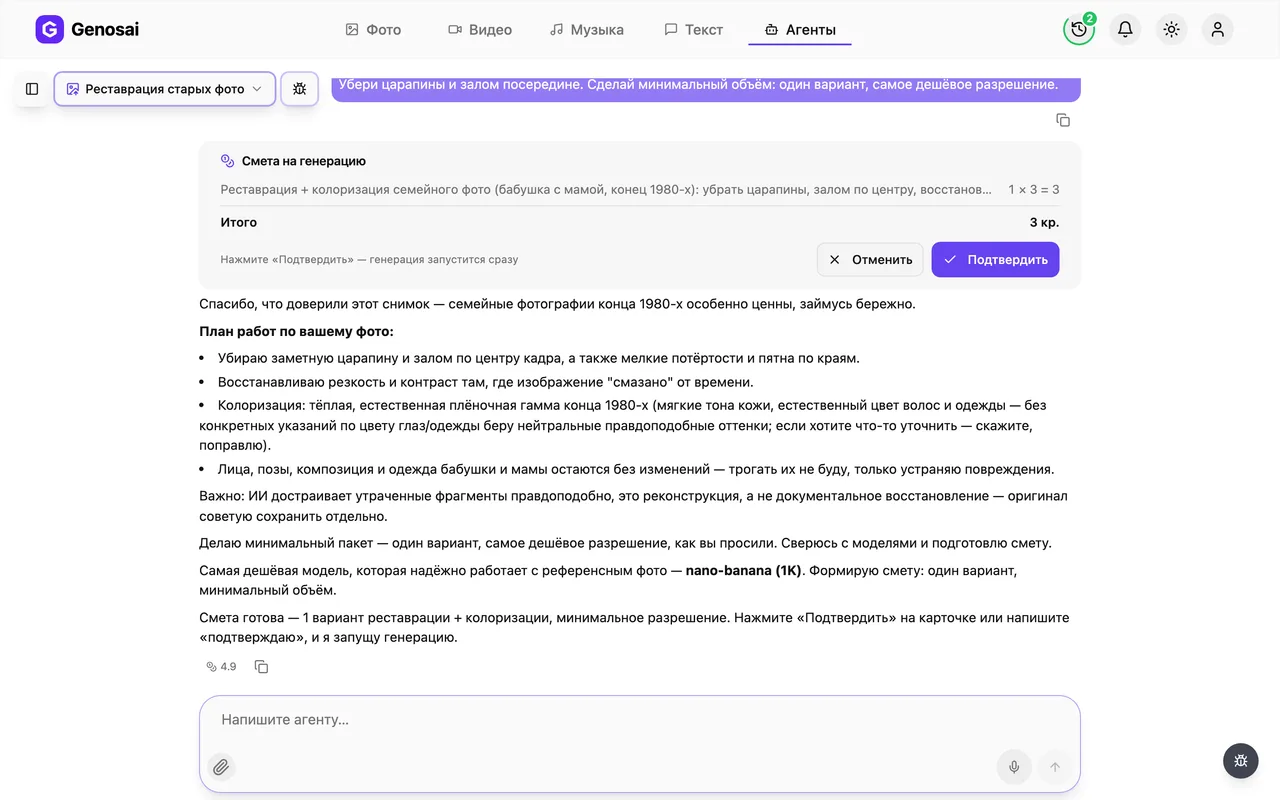Toggle light/dark theme sun icon

(x=1172, y=29)
